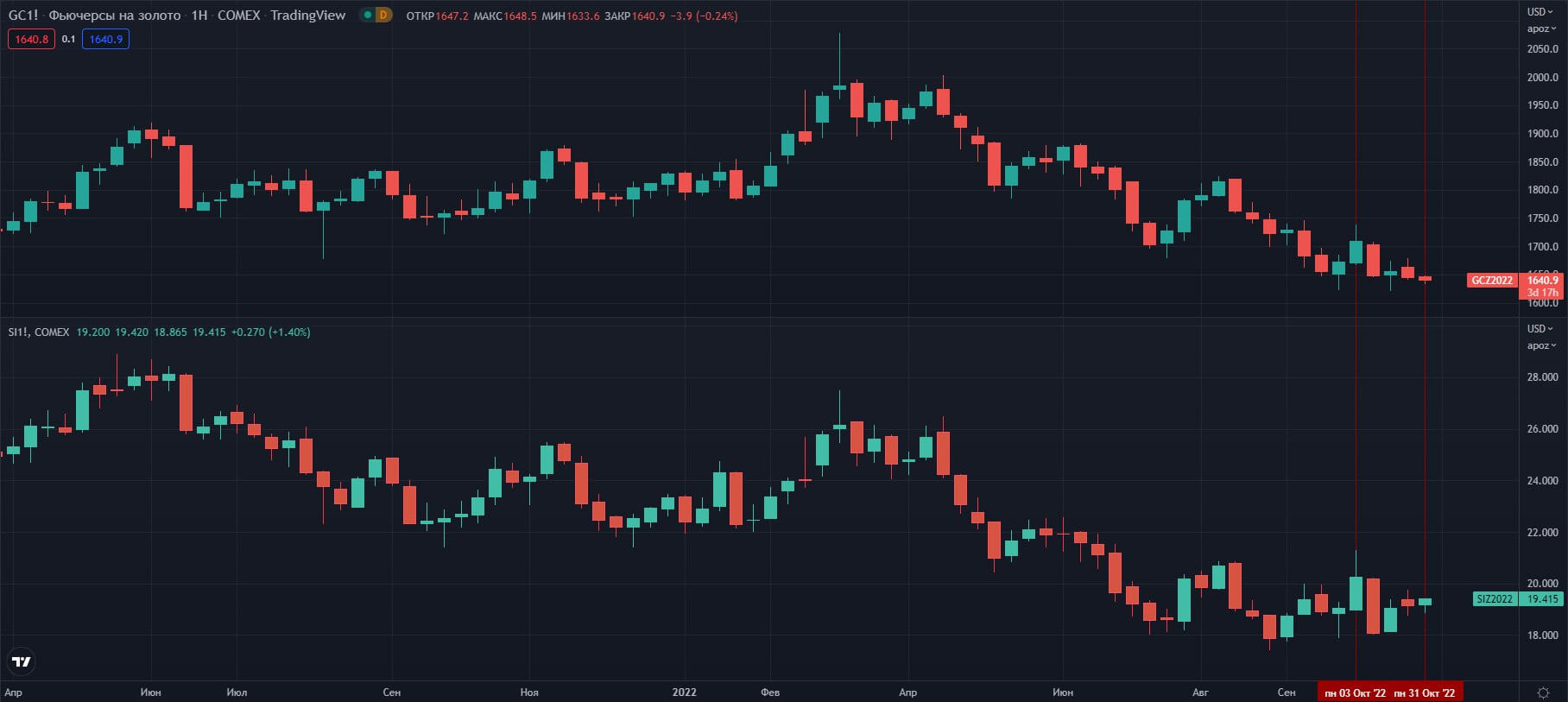Open the apoz scale dropdown of the gold chart
Screen dimensions: 1568x702
[1541, 28]
